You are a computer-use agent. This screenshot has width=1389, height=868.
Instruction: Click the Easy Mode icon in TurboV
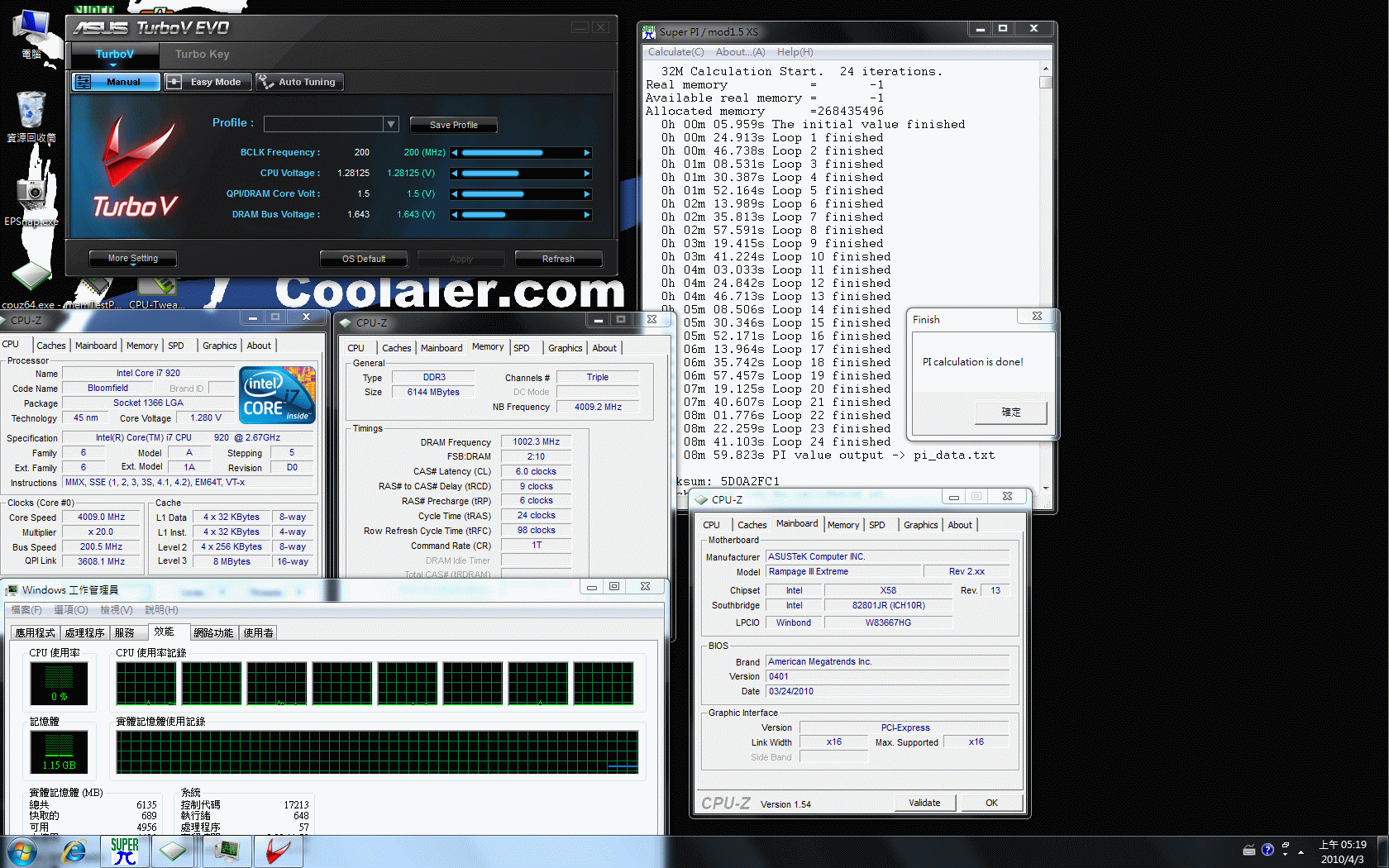[174, 82]
